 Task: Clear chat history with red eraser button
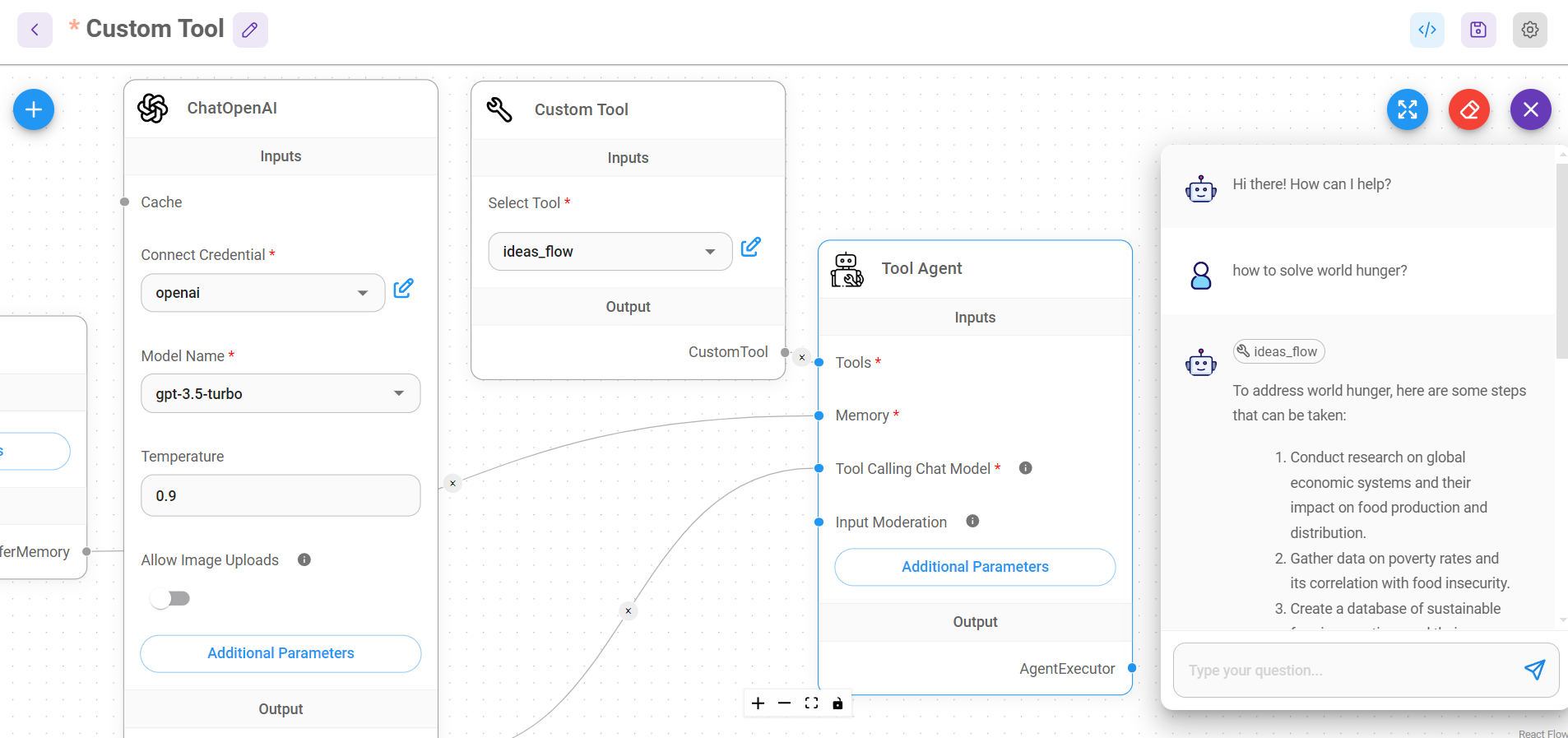coord(1468,109)
